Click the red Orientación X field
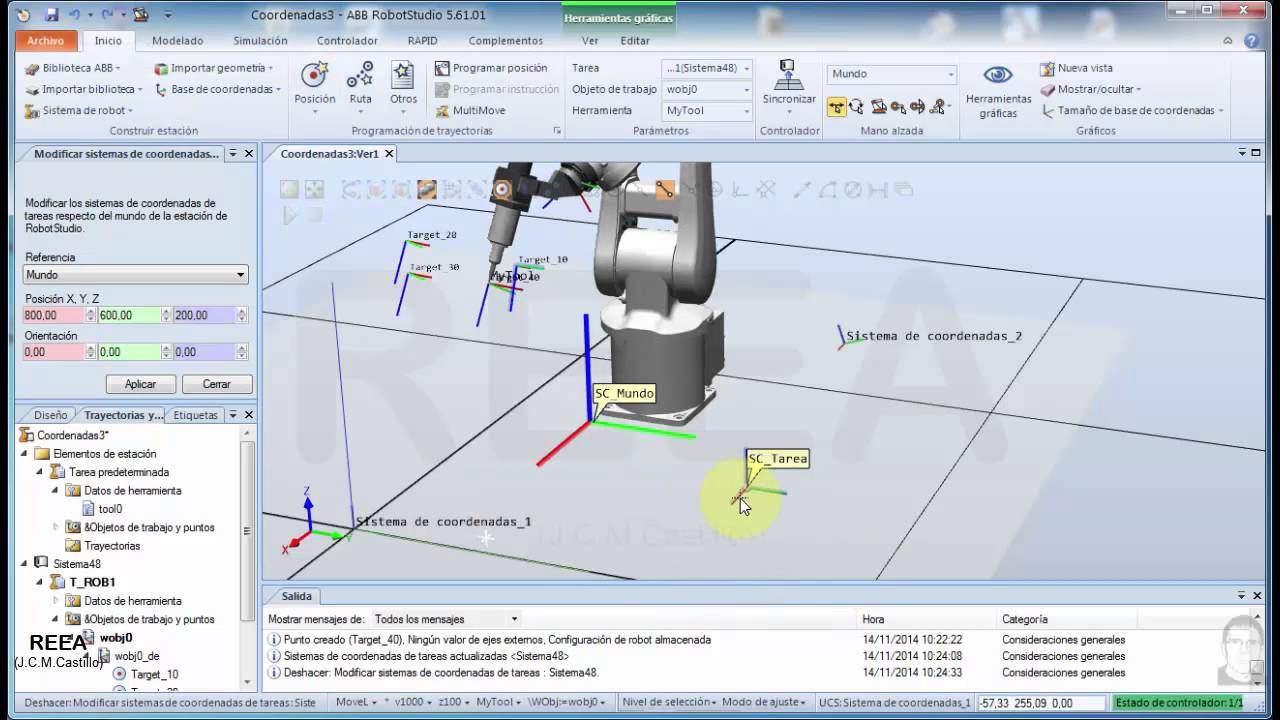This screenshot has height=720, width=1280. [54, 352]
